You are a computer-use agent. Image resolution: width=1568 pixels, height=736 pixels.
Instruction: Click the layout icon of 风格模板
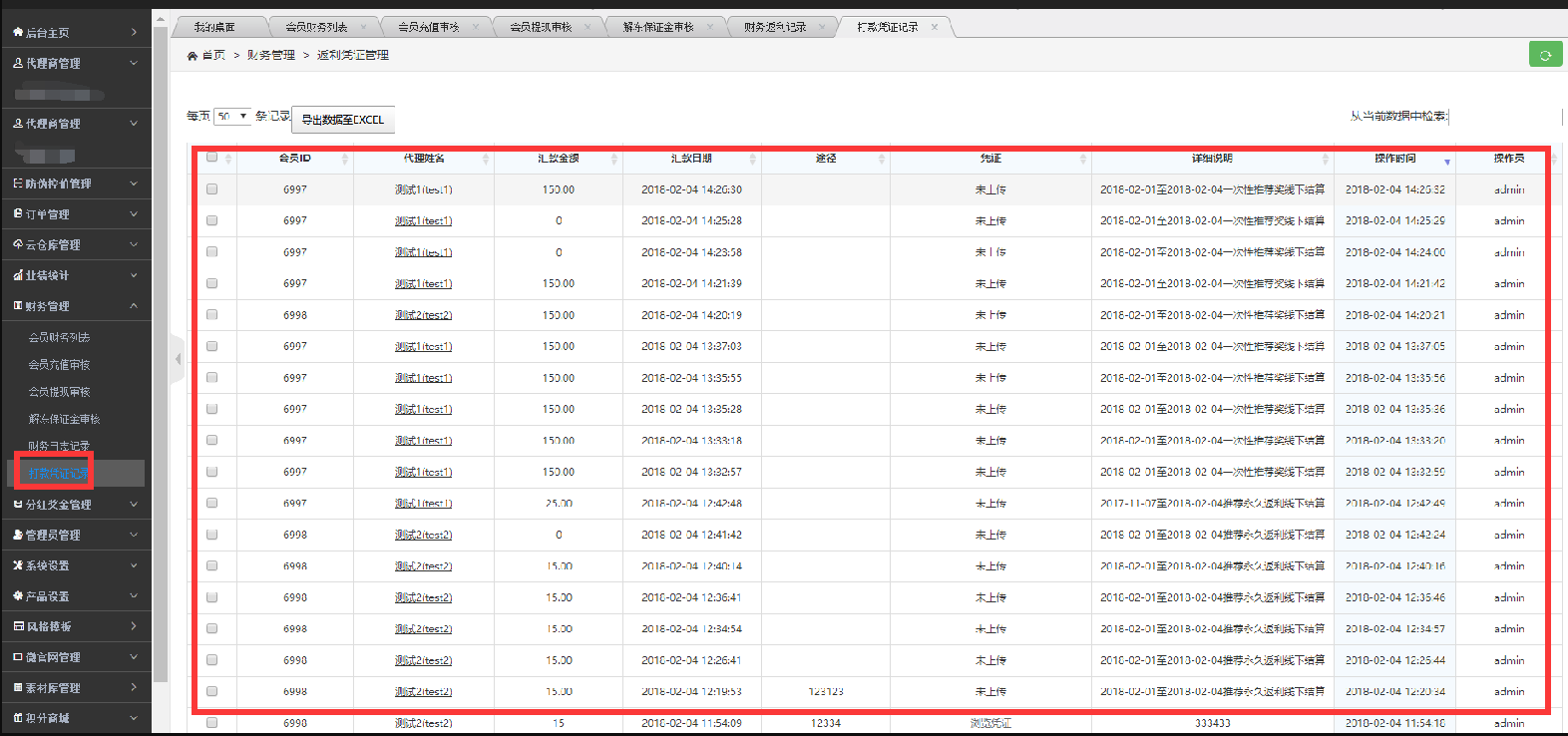pyautogui.click(x=18, y=626)
